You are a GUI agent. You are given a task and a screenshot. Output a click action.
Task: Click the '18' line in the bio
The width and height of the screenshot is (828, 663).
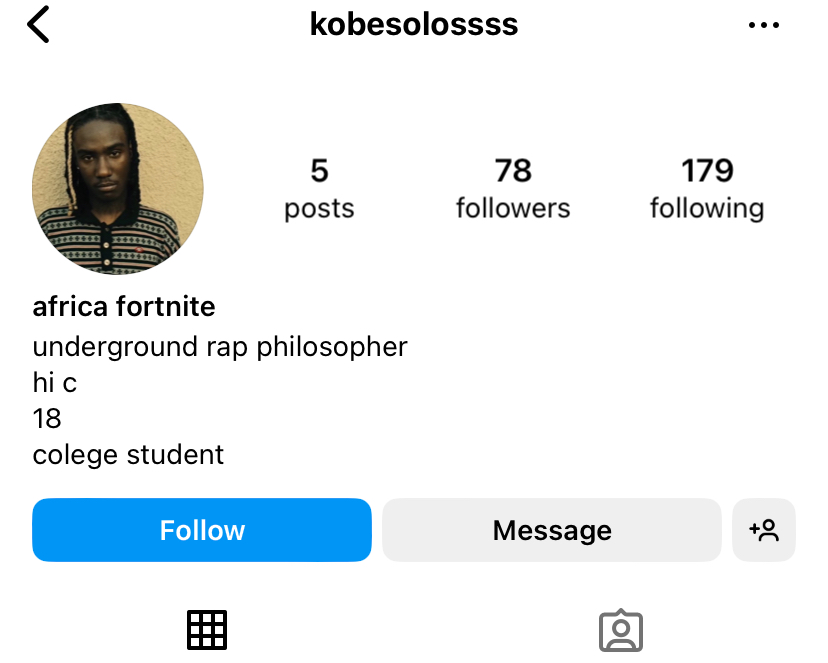(x=47, y=419)
